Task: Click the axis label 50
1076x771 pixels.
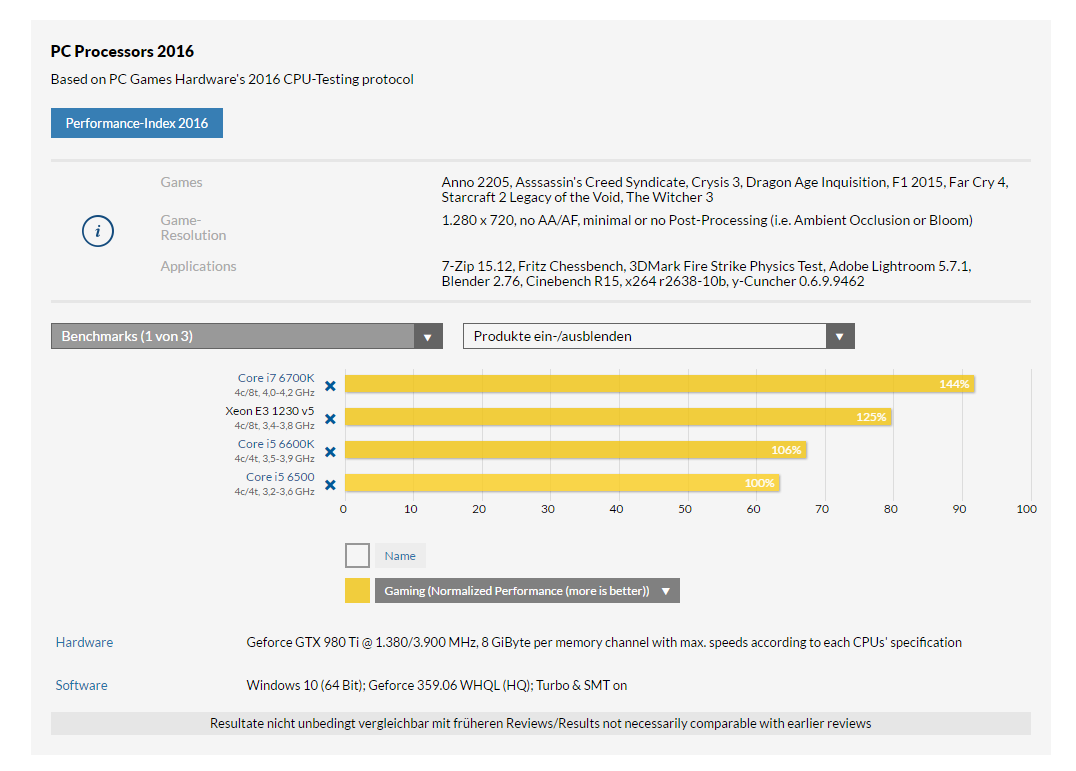Action: point(685,509)
